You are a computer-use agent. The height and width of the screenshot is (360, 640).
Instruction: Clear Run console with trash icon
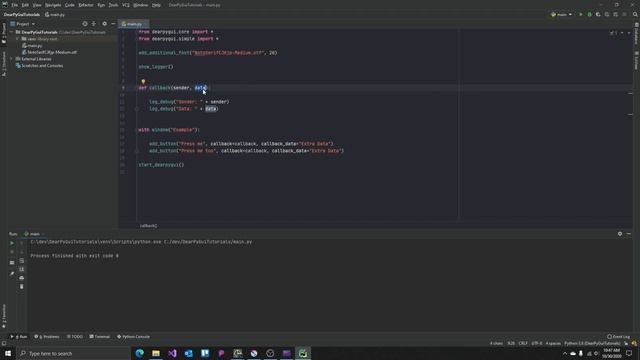click(x=22, y=287)
